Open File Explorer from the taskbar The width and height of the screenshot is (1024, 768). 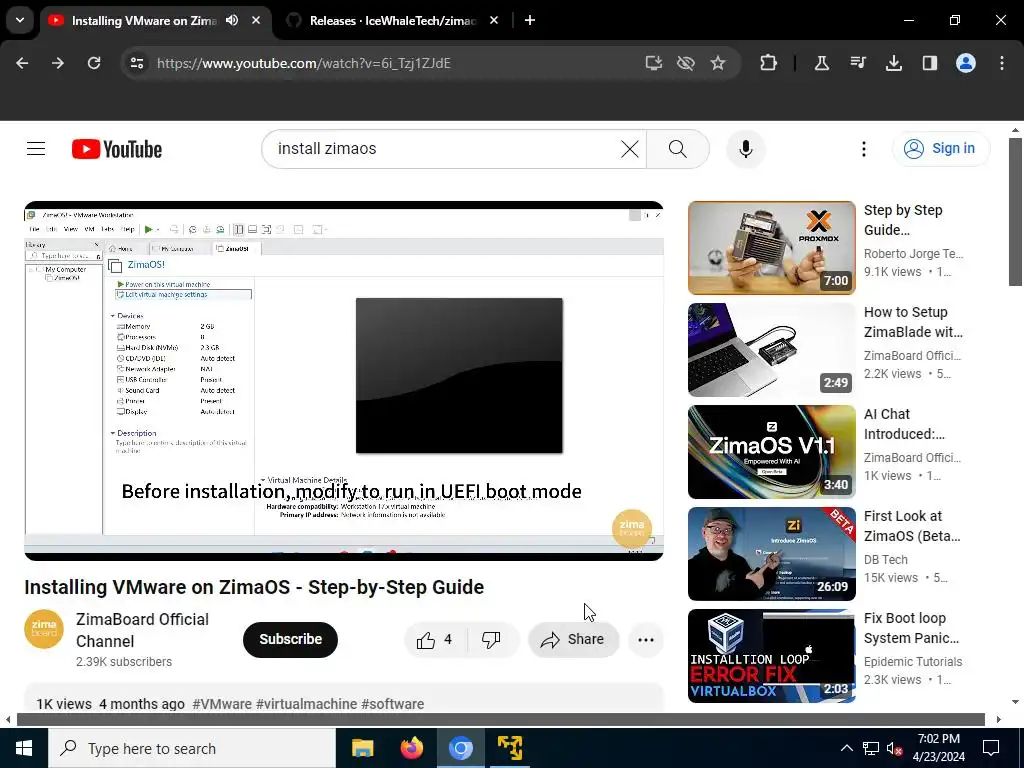pyautogui.click(x=362, y=748)
